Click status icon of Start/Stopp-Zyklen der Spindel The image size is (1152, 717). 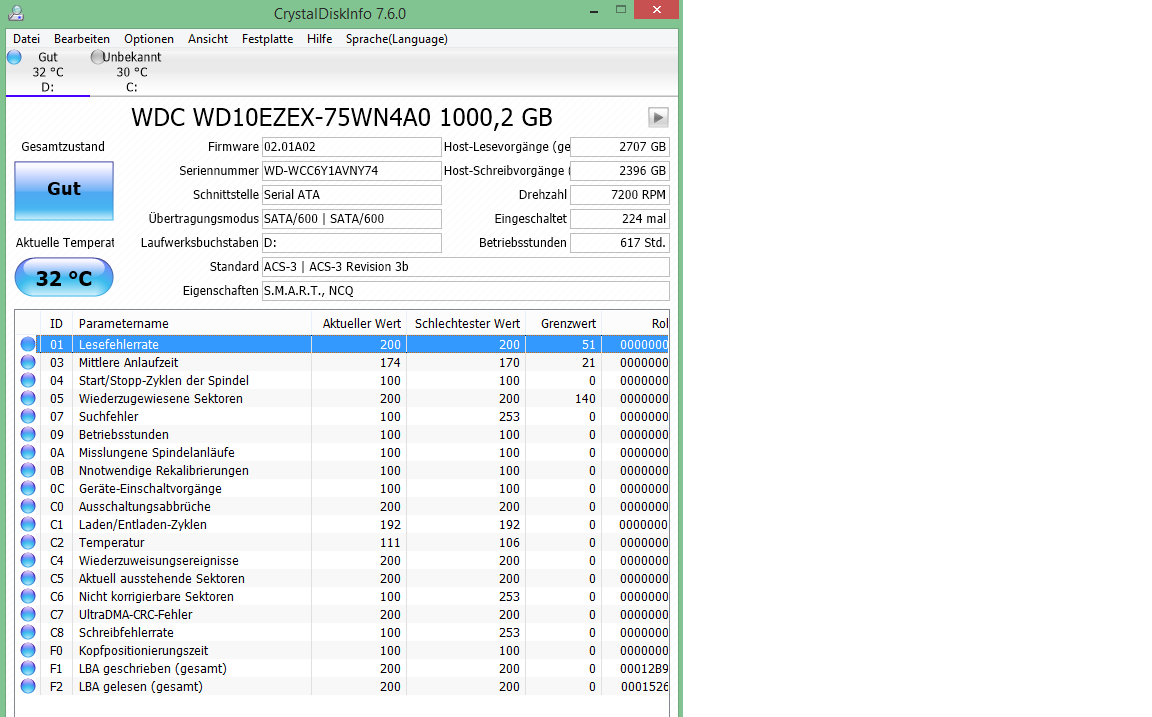28,380
